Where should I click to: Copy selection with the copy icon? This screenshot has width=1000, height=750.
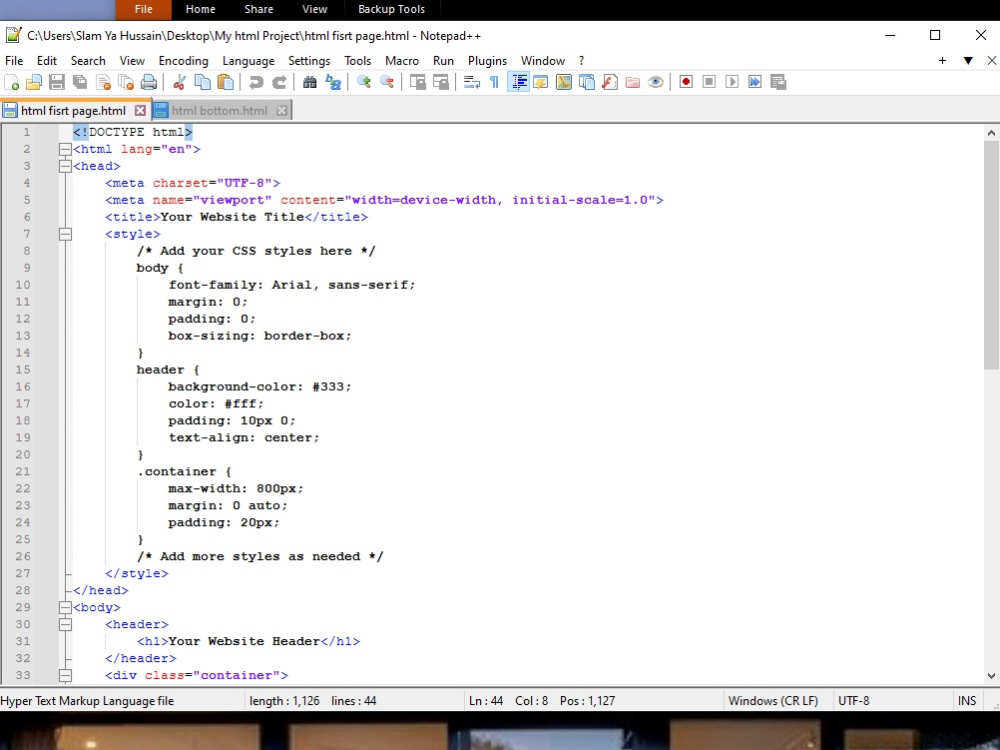(202, 82)
